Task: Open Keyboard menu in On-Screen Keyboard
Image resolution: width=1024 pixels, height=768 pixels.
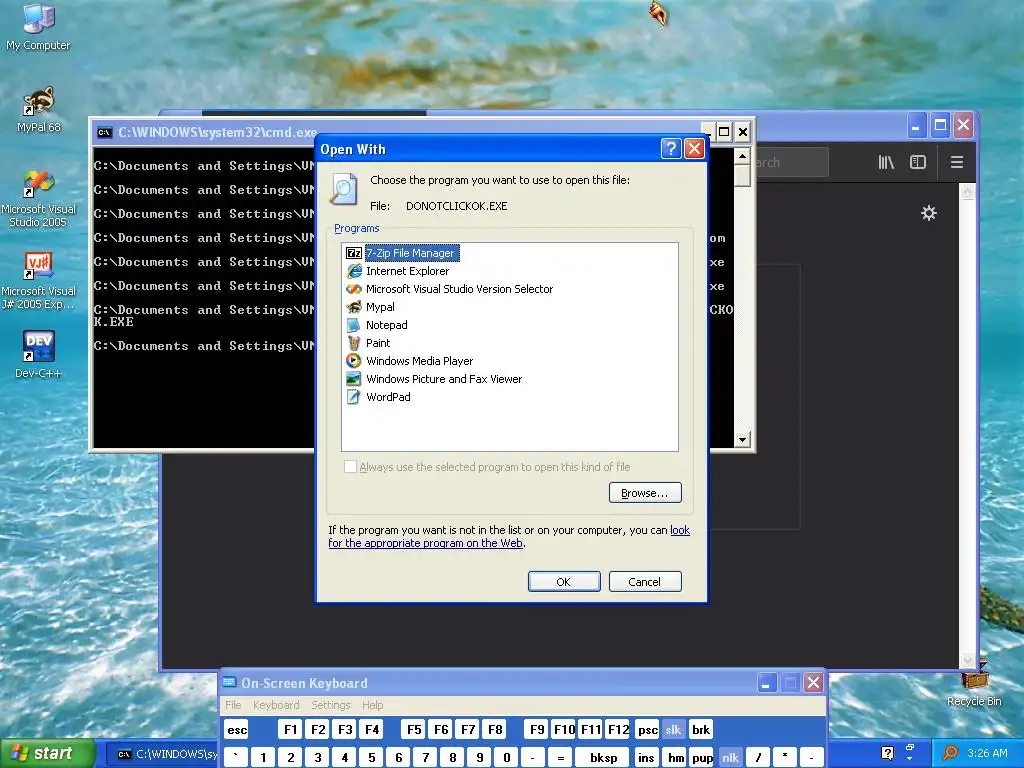Action: click(x=276, y=705)
